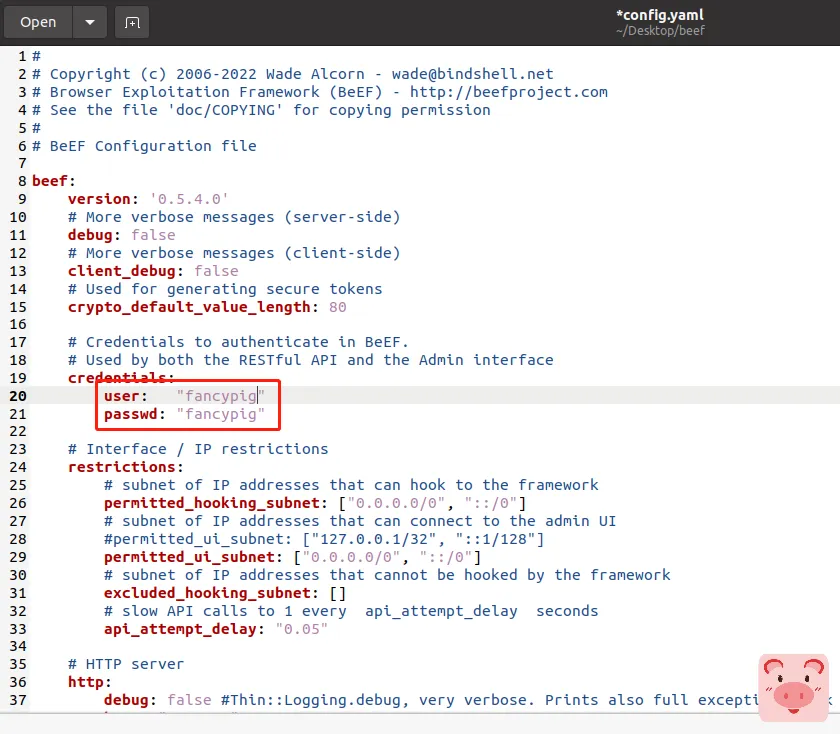Viewport: 840px width, 734px height.
Task: Click the '# Interface / IP restrictions' comment
Action: tap(198, 449)
